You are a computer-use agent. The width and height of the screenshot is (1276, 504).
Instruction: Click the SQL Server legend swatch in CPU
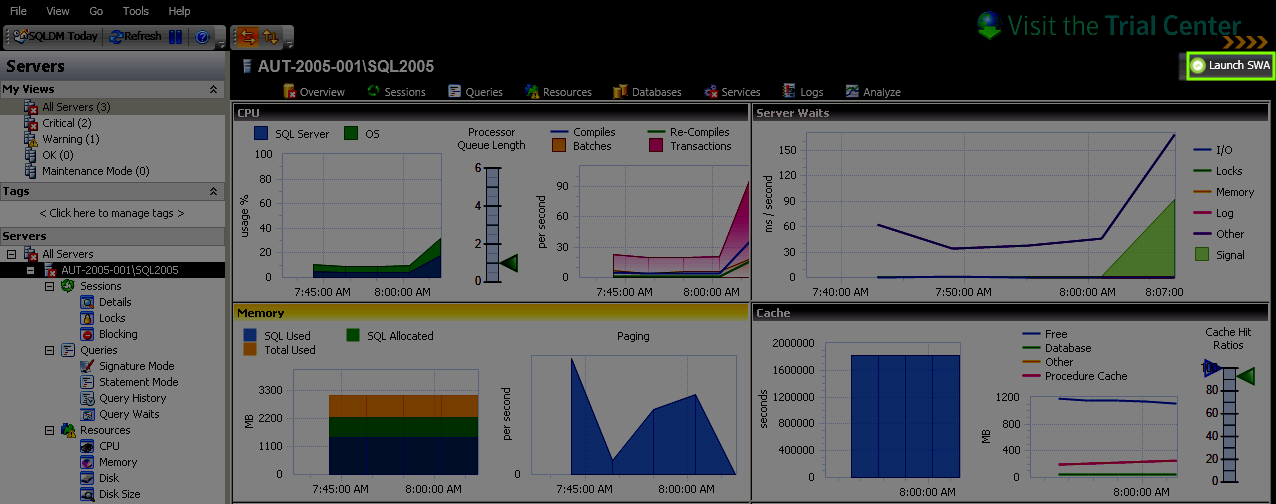click(x=261, y=133)
